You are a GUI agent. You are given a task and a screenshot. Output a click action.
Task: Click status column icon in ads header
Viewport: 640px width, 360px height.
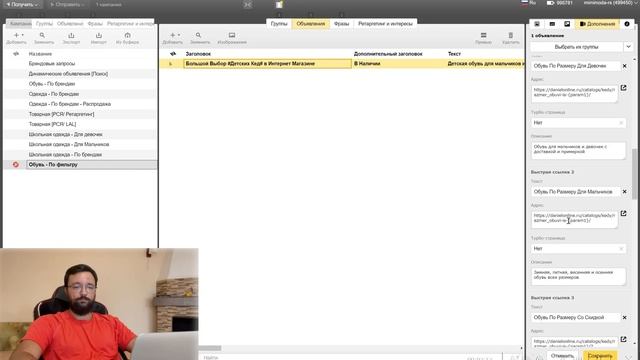coord(173,53)
